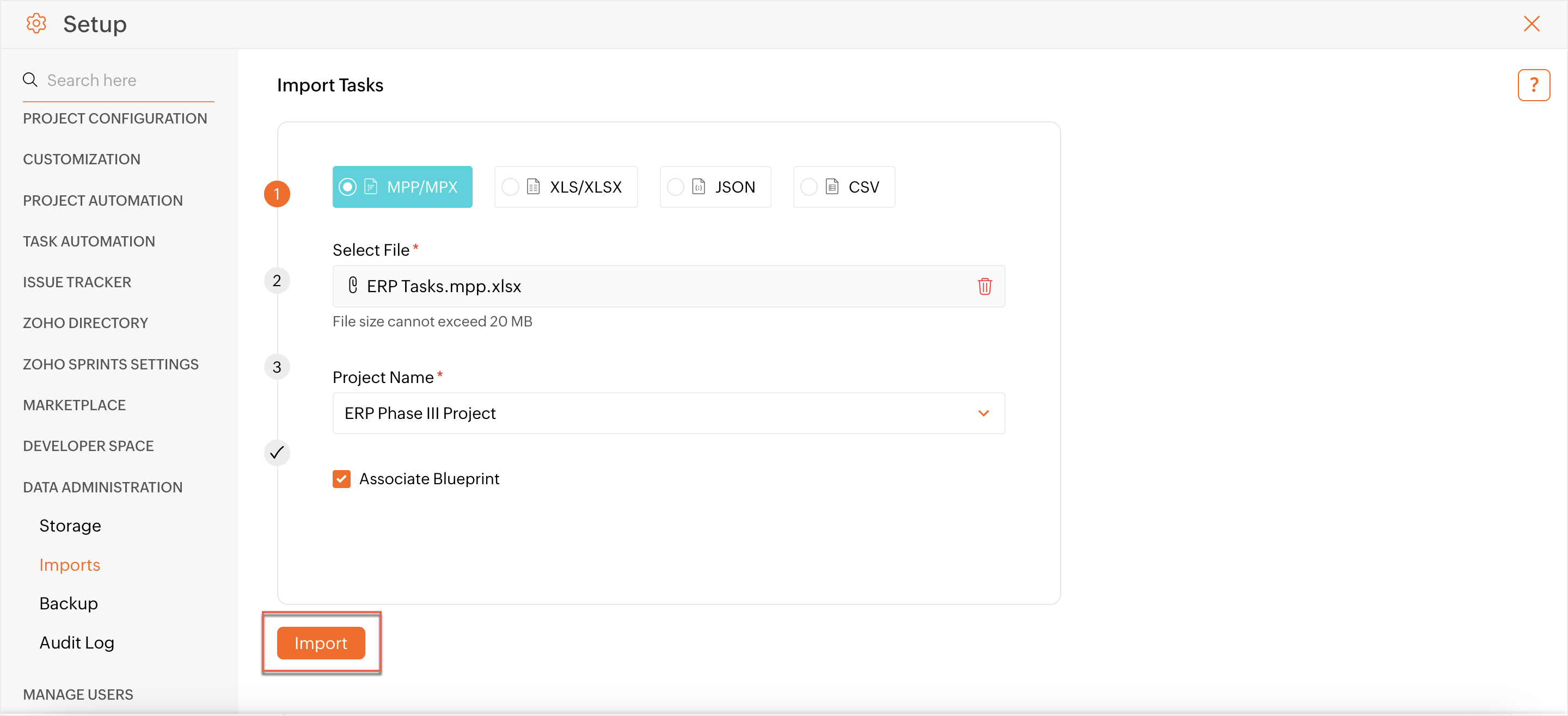Click the orange Setup gear icon
The width and height of the screenshot is (1568, 716).
36,24
